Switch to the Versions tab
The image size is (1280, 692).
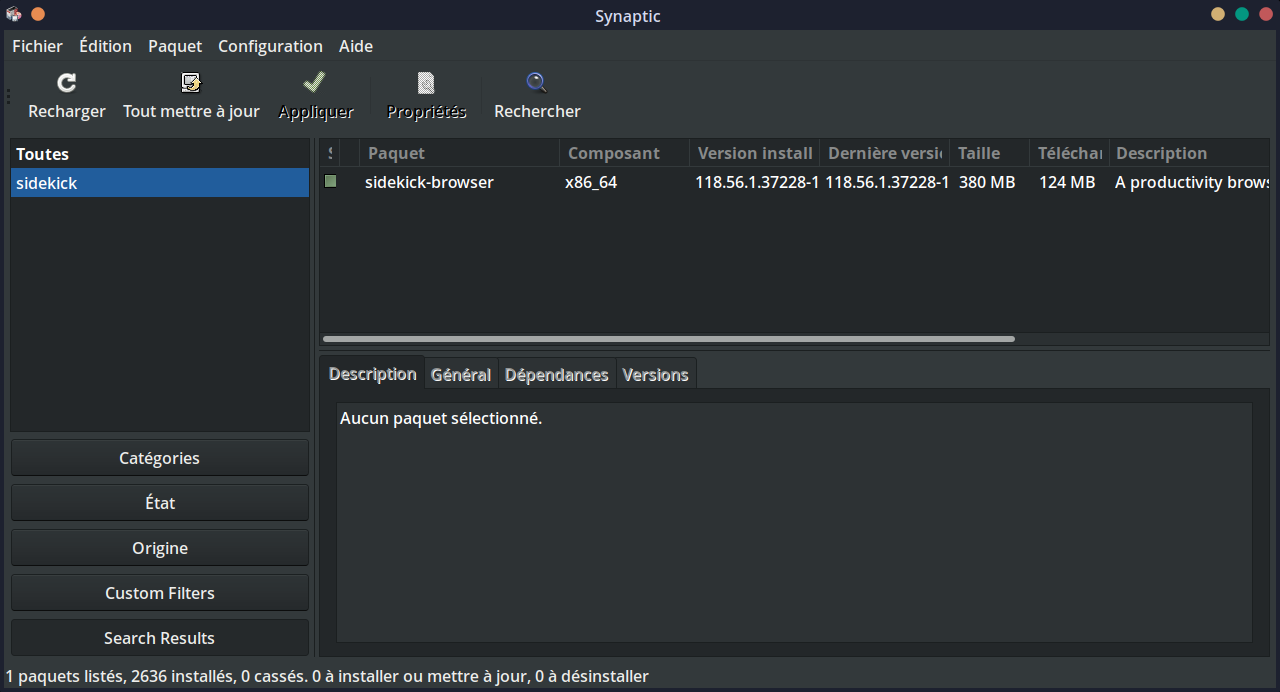click(x=656, y=374)
